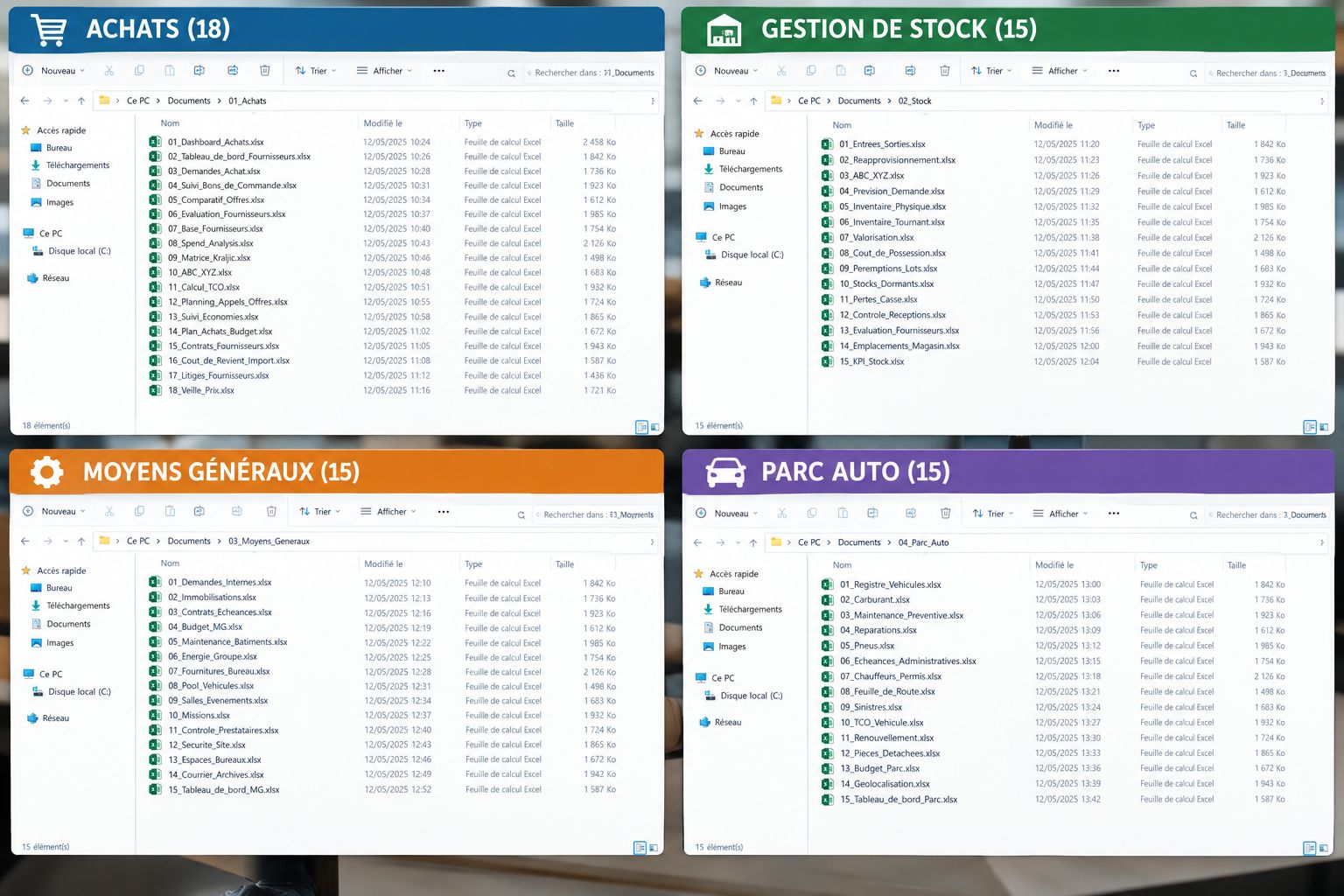Open the Afficher dropdown in Moyens Généraux window

click(388, 512)
